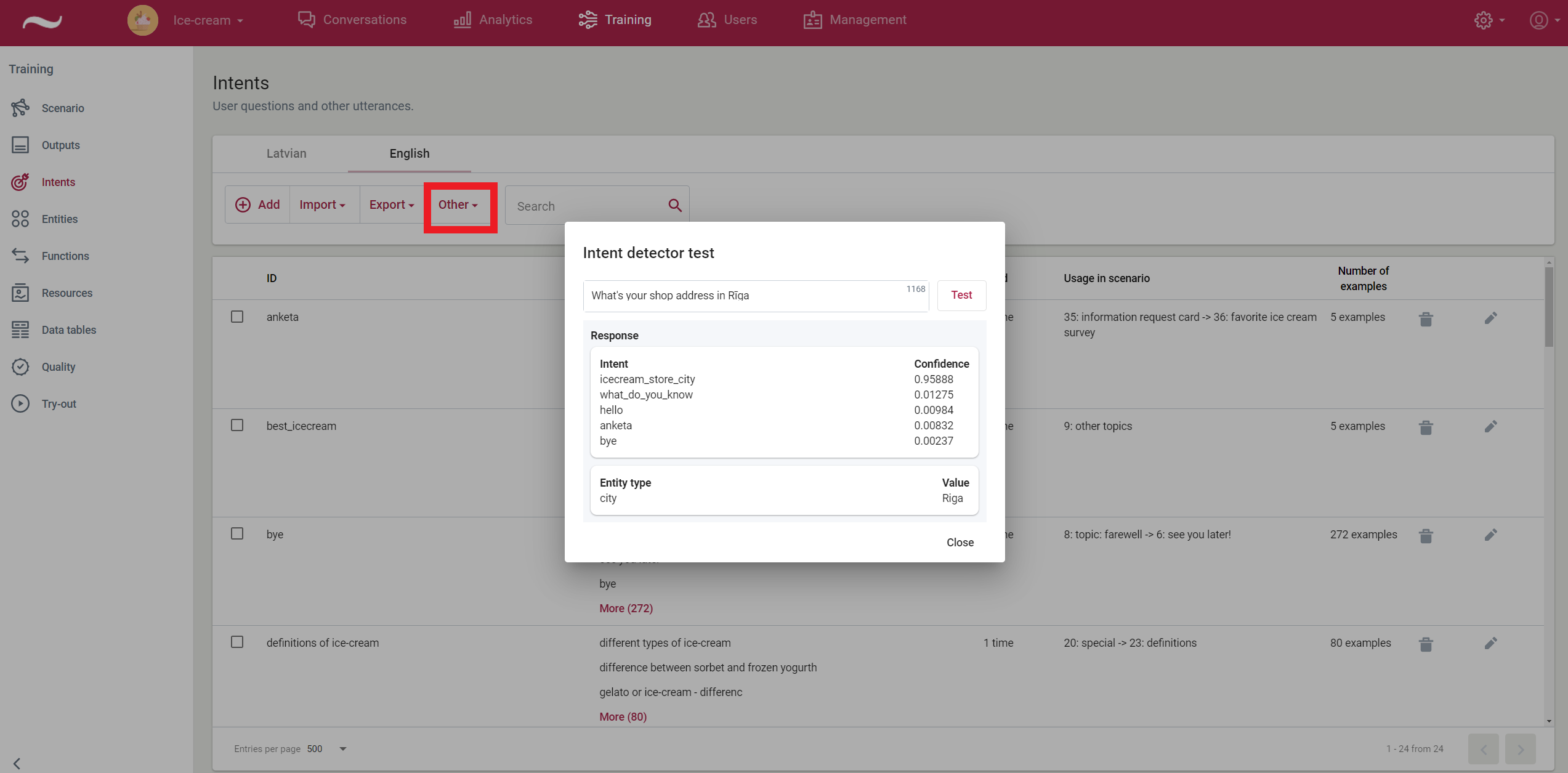The width and height of the screenshot is (1568, 773).
Task: Click the Entities icon in sidebar
Action: click(x=20, y=219)
